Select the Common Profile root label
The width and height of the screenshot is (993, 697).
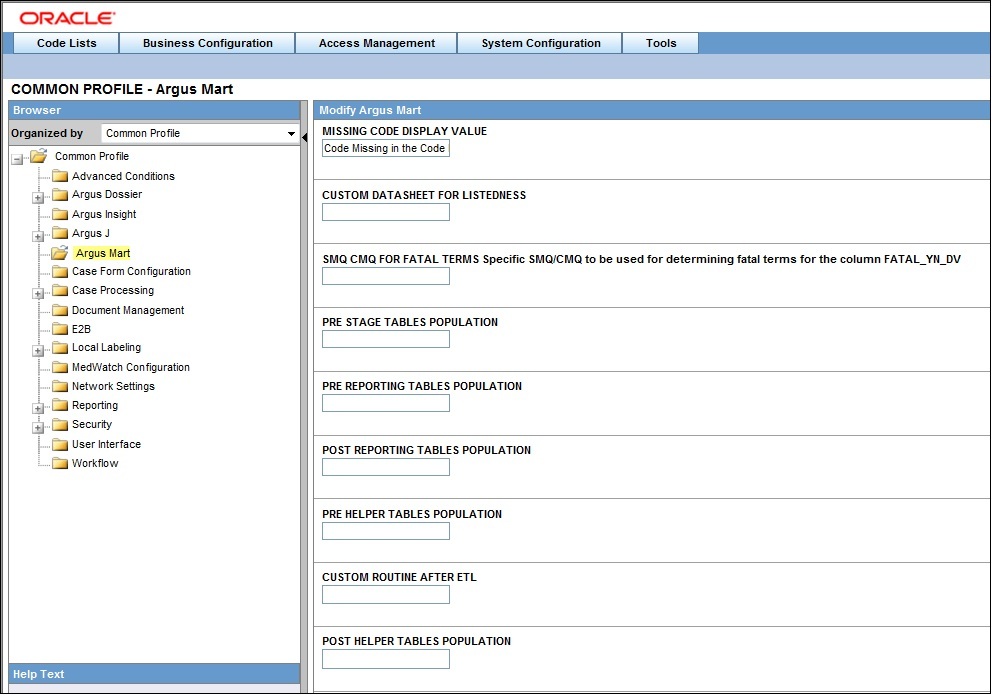[92, 156]
